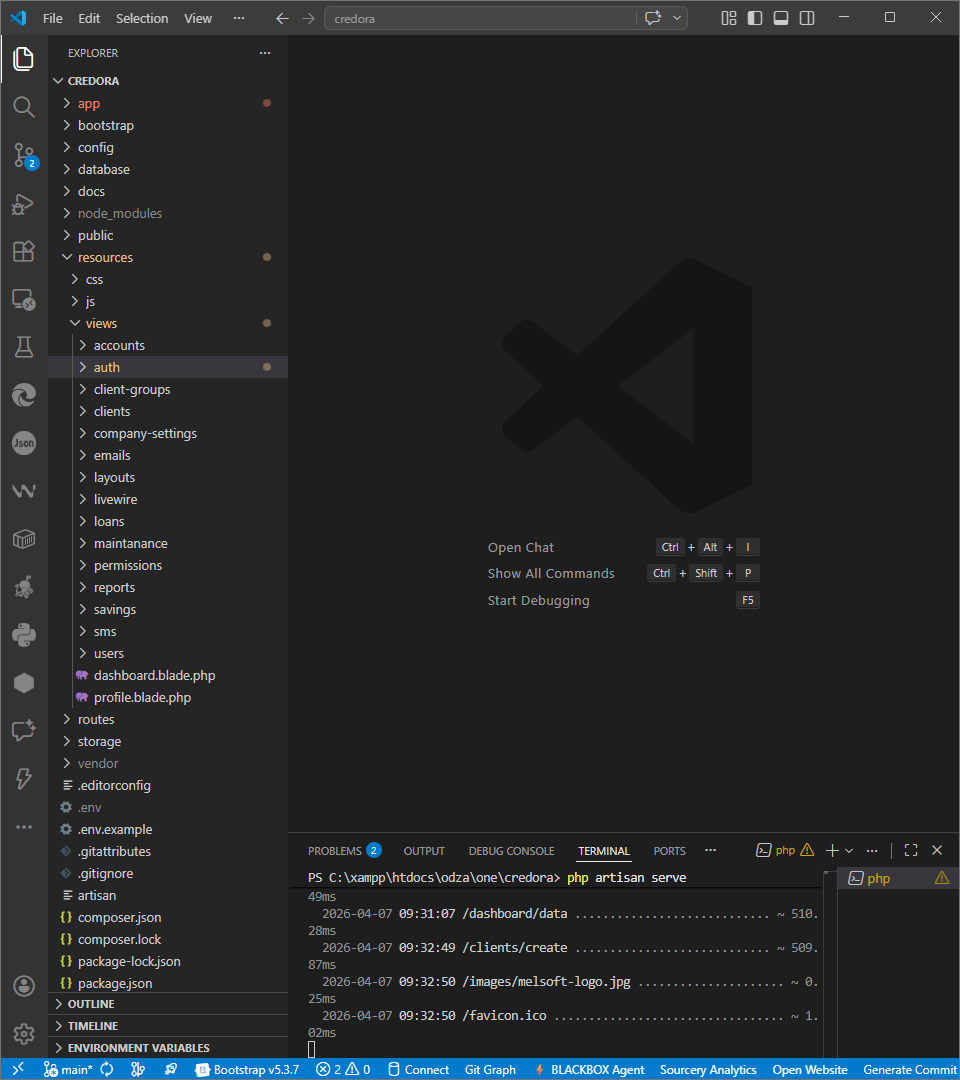Open the Search view in activity bar
The width and height of the screenshot is (960, 1080).
[24, 107]
